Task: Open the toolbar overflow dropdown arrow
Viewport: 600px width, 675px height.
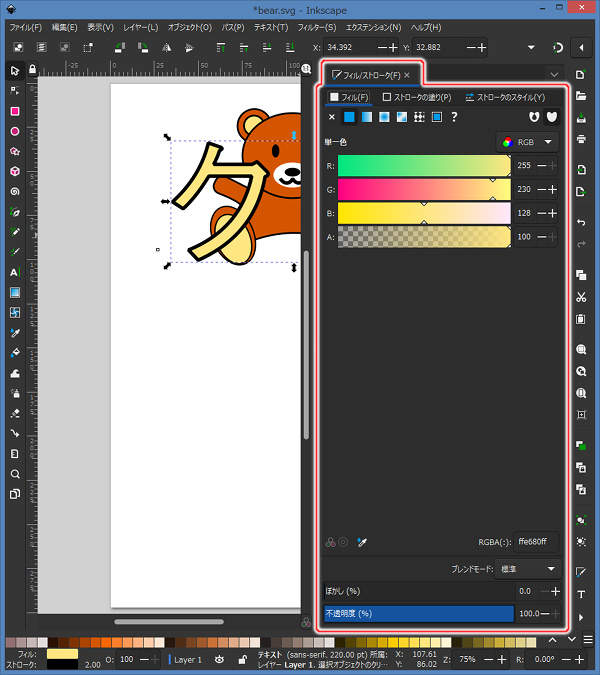Action: [532, 47]
